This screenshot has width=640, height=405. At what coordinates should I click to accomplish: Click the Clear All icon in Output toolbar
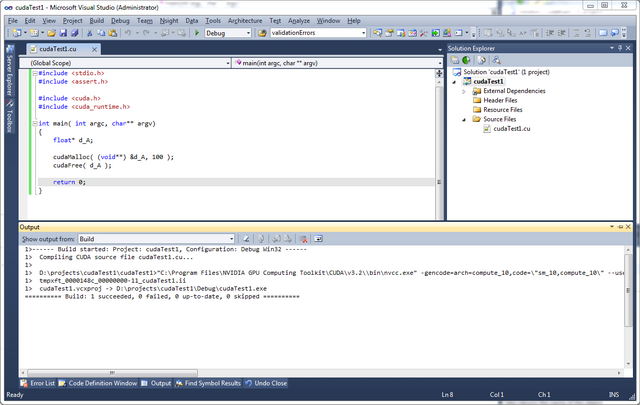pos(303,239)
